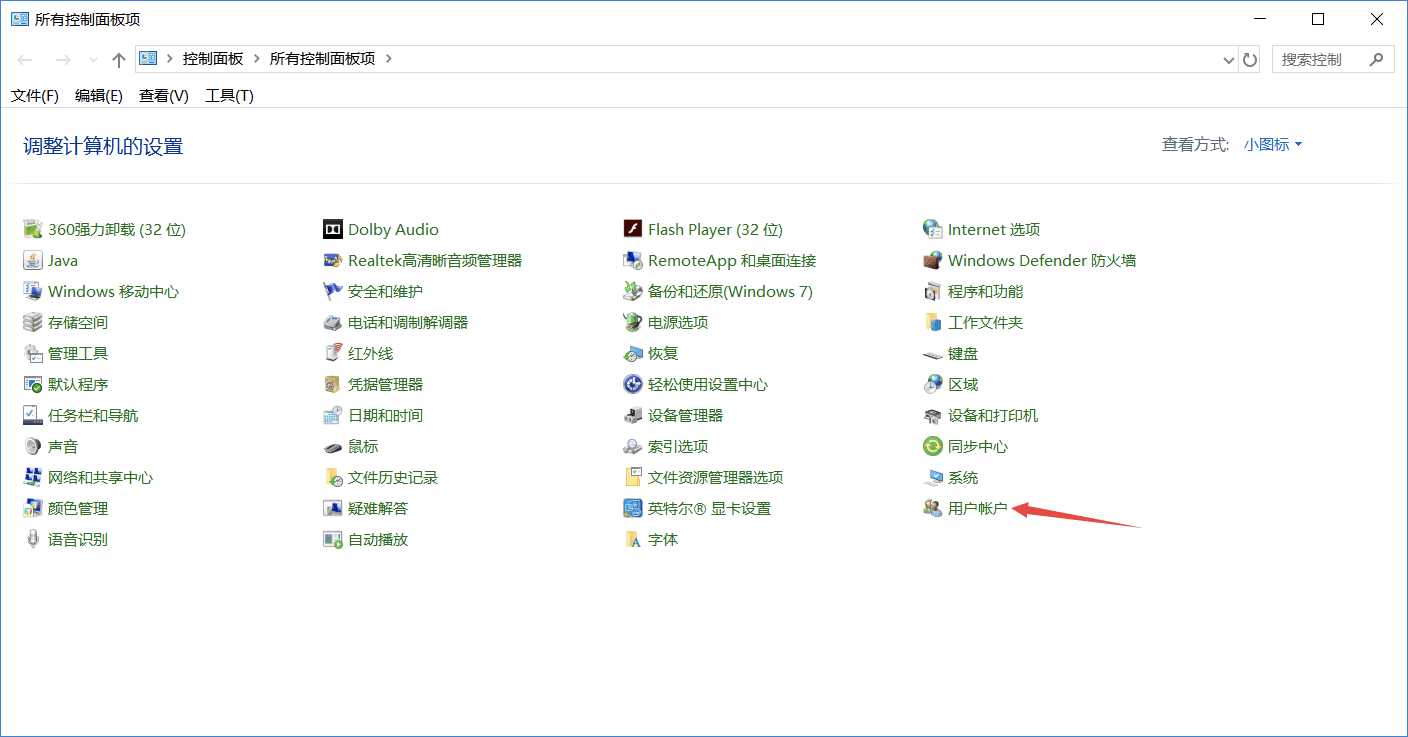
Task: Click the Flash Player icon
Action: coord(632,229)
